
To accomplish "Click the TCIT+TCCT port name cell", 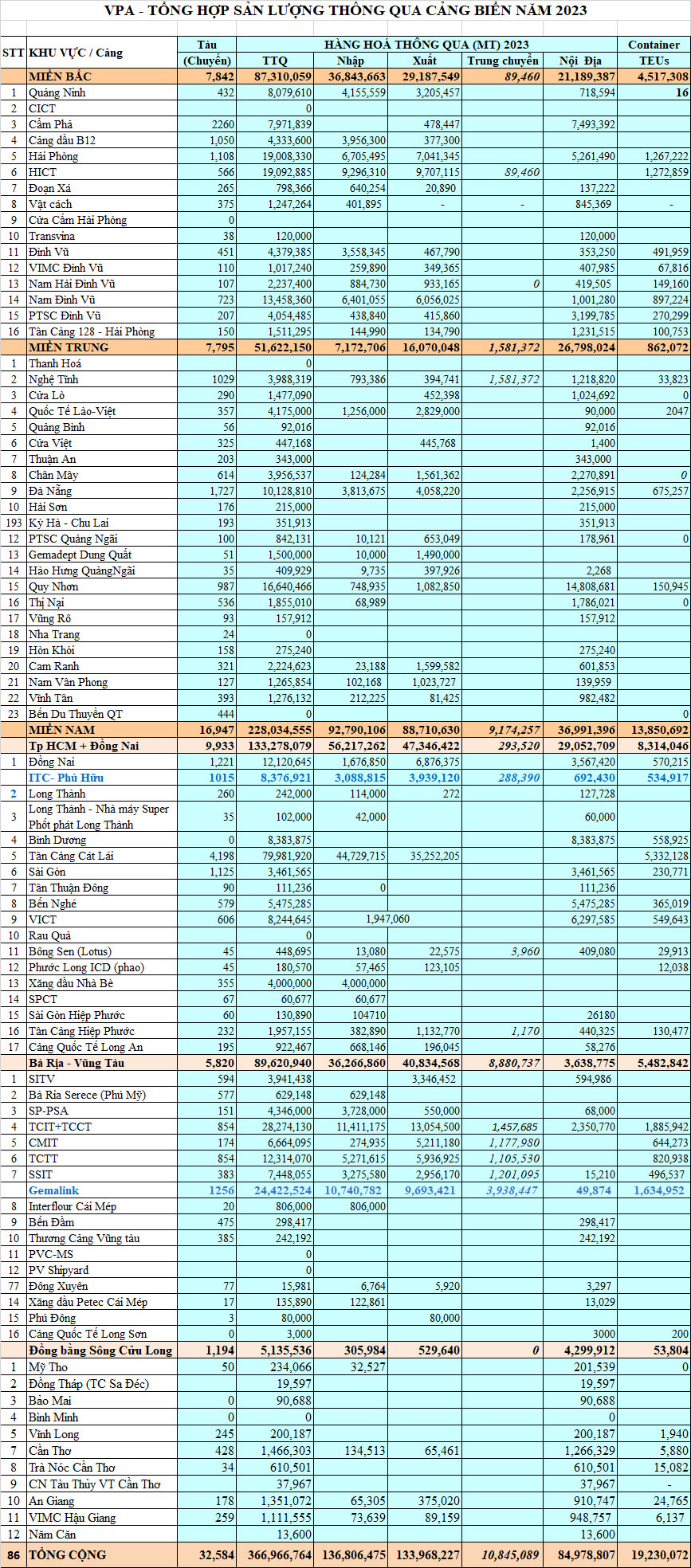I will pyautogui.click(x=60, y=1127).
